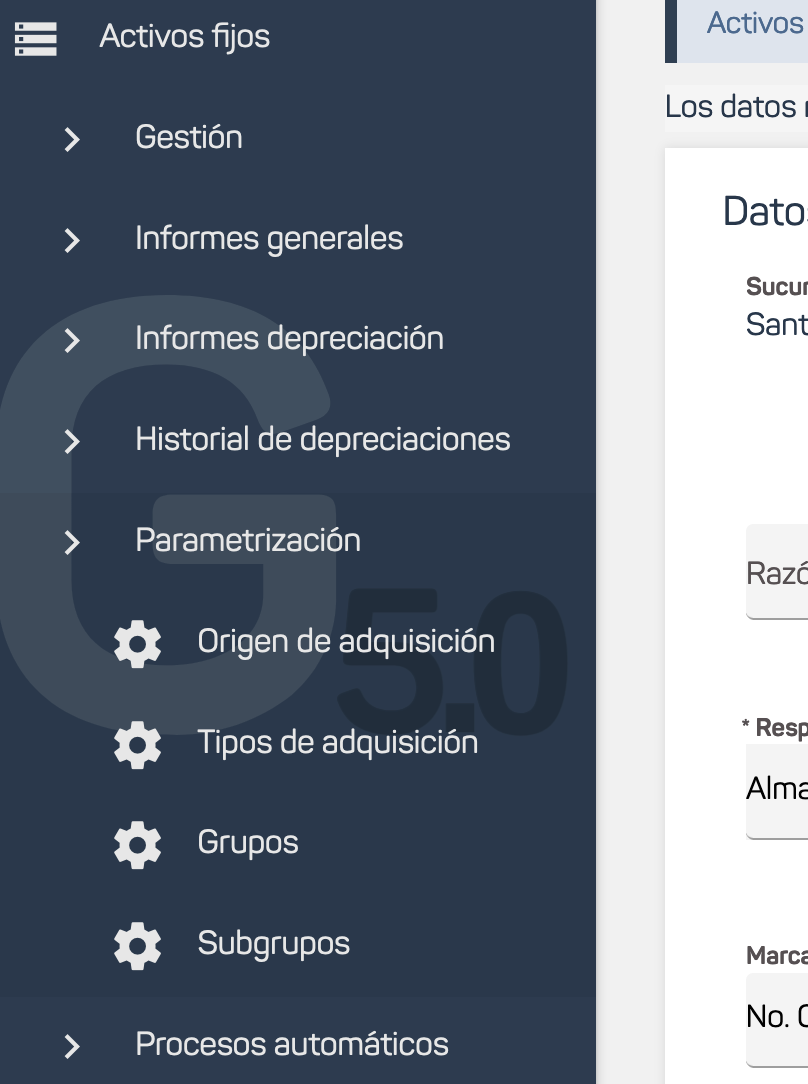The width and height of the screenshot is (808, 1084).
Task: Expand the Gestión chevron
Action: point(72,139)
